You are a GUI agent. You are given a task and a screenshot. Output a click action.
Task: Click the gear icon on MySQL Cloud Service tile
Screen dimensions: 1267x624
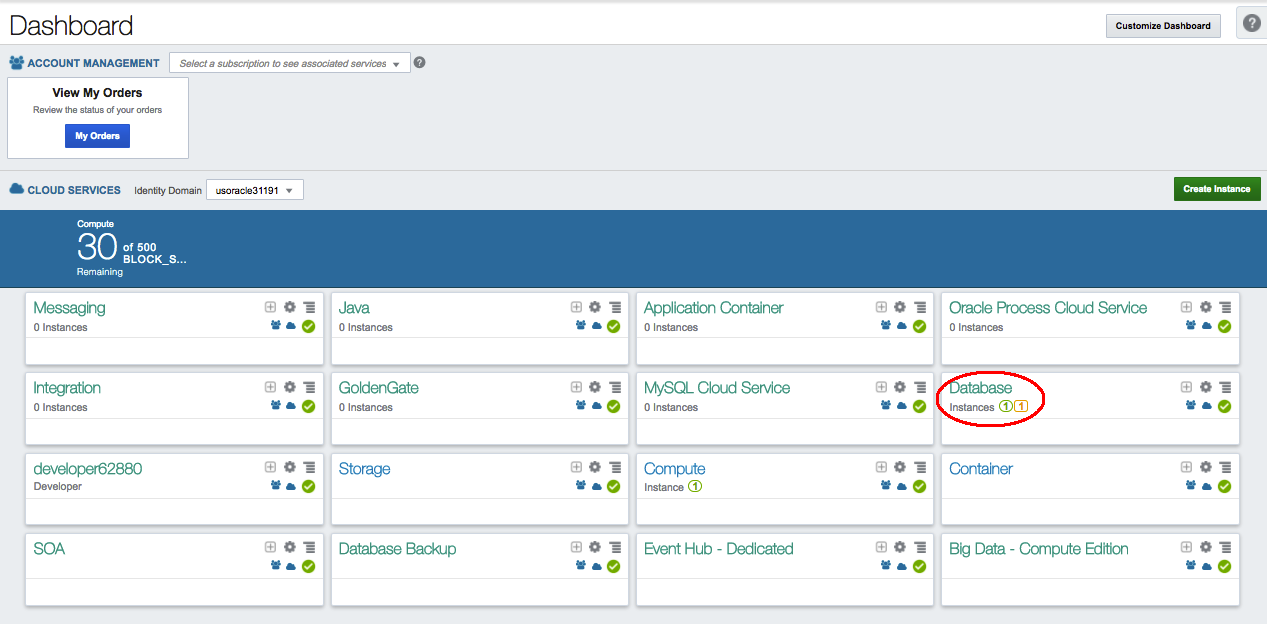pos(900,387)
